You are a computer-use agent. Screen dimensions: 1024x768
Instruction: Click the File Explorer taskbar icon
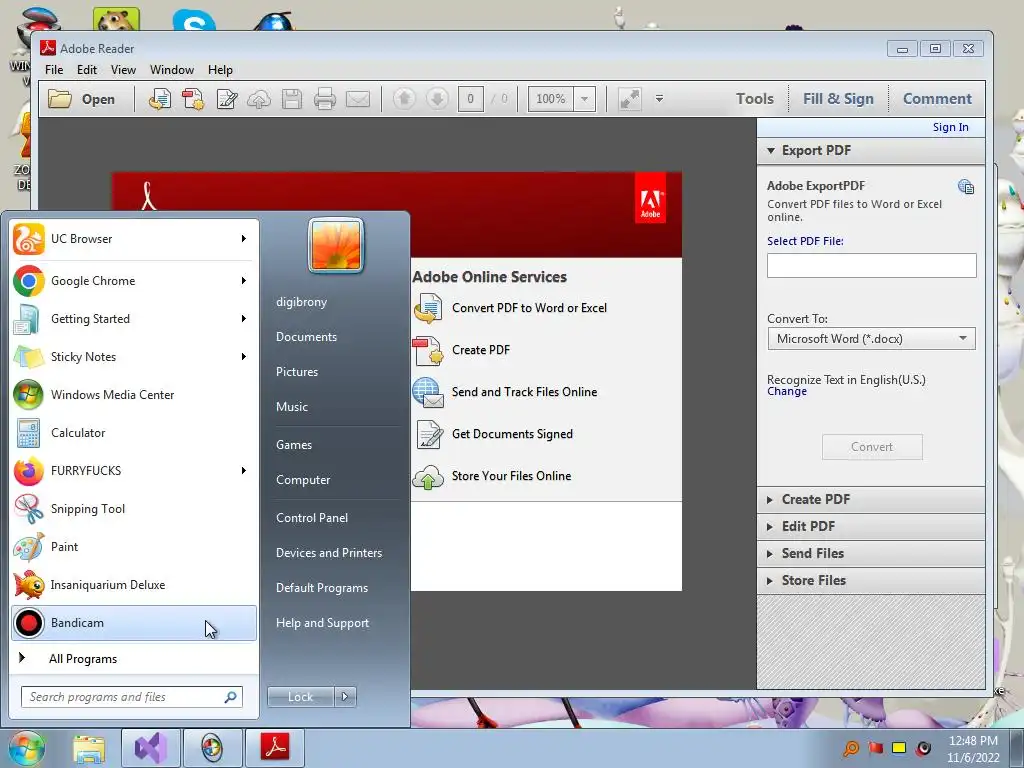tap(89, 748)
